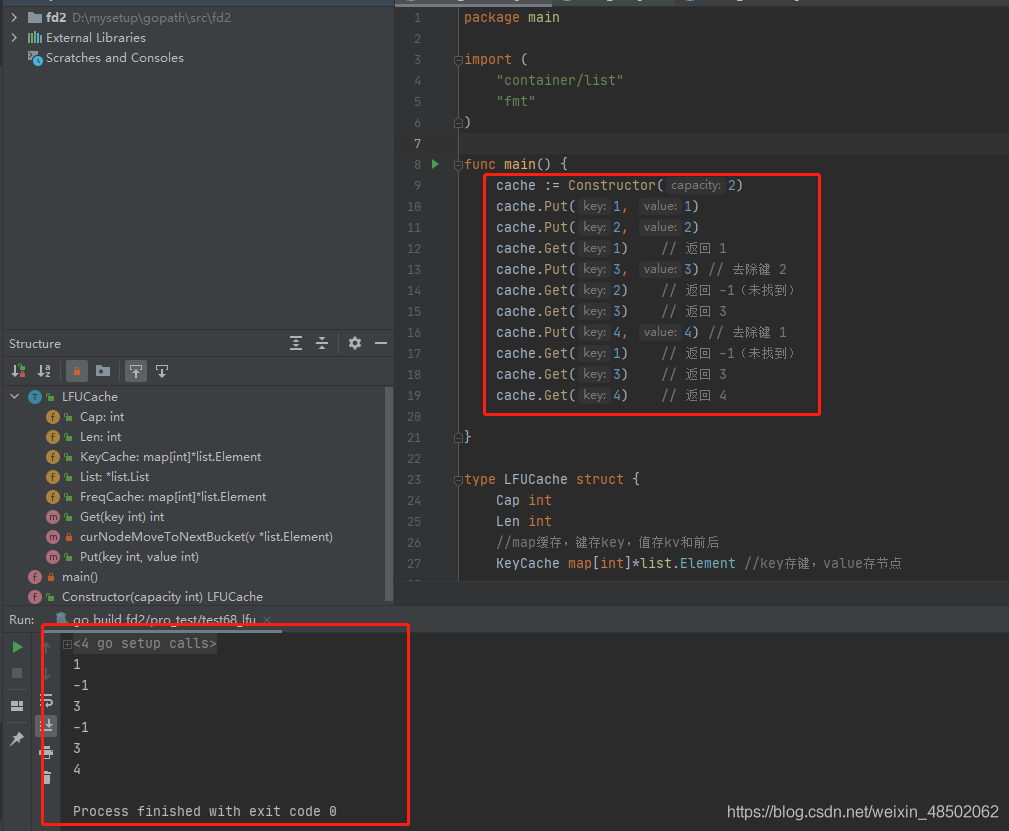Select the 'go build fd2/pro_test/test68_lfu' Run tab
The image size is (1009, 831).
click(x=164, y=619)
